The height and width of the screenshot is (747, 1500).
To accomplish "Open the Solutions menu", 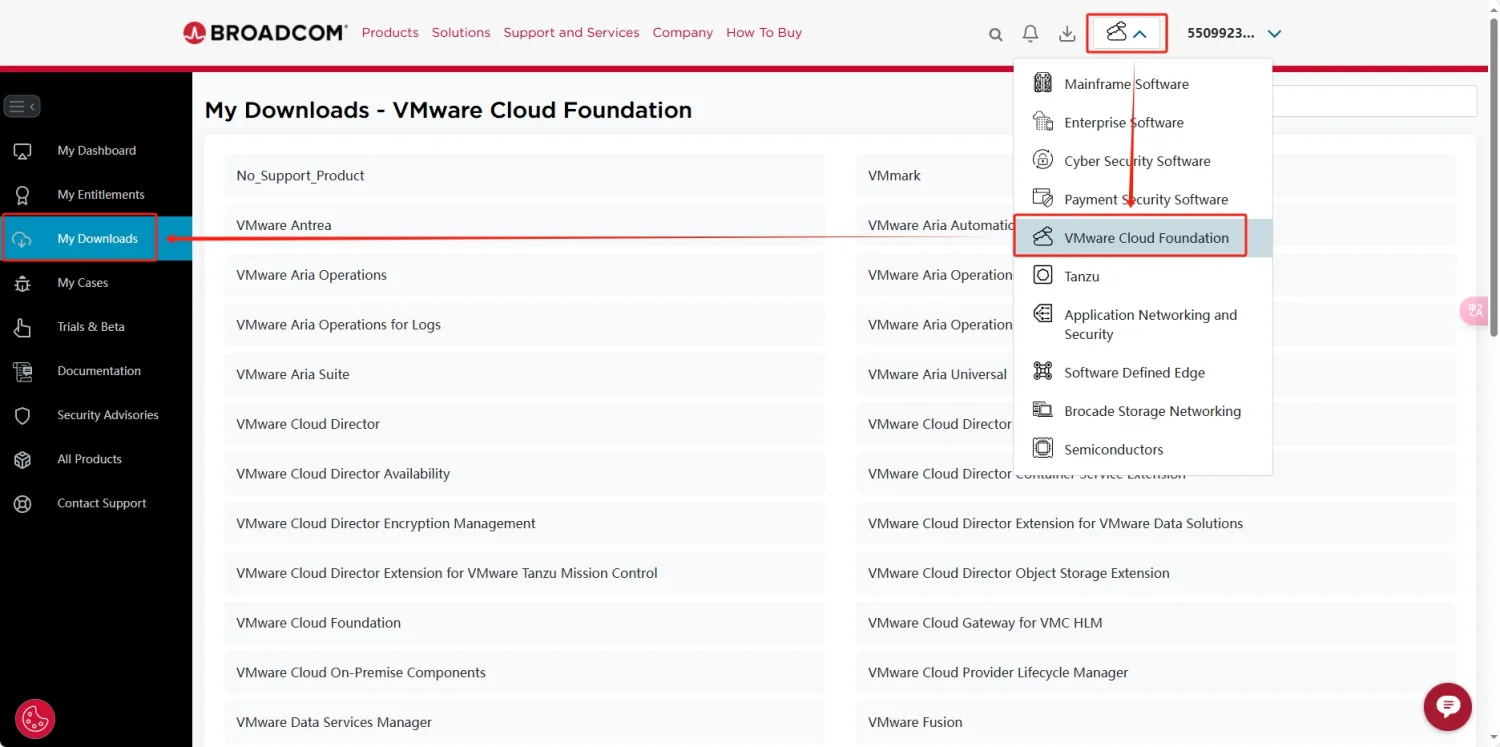I will click(x=461, y=33).
